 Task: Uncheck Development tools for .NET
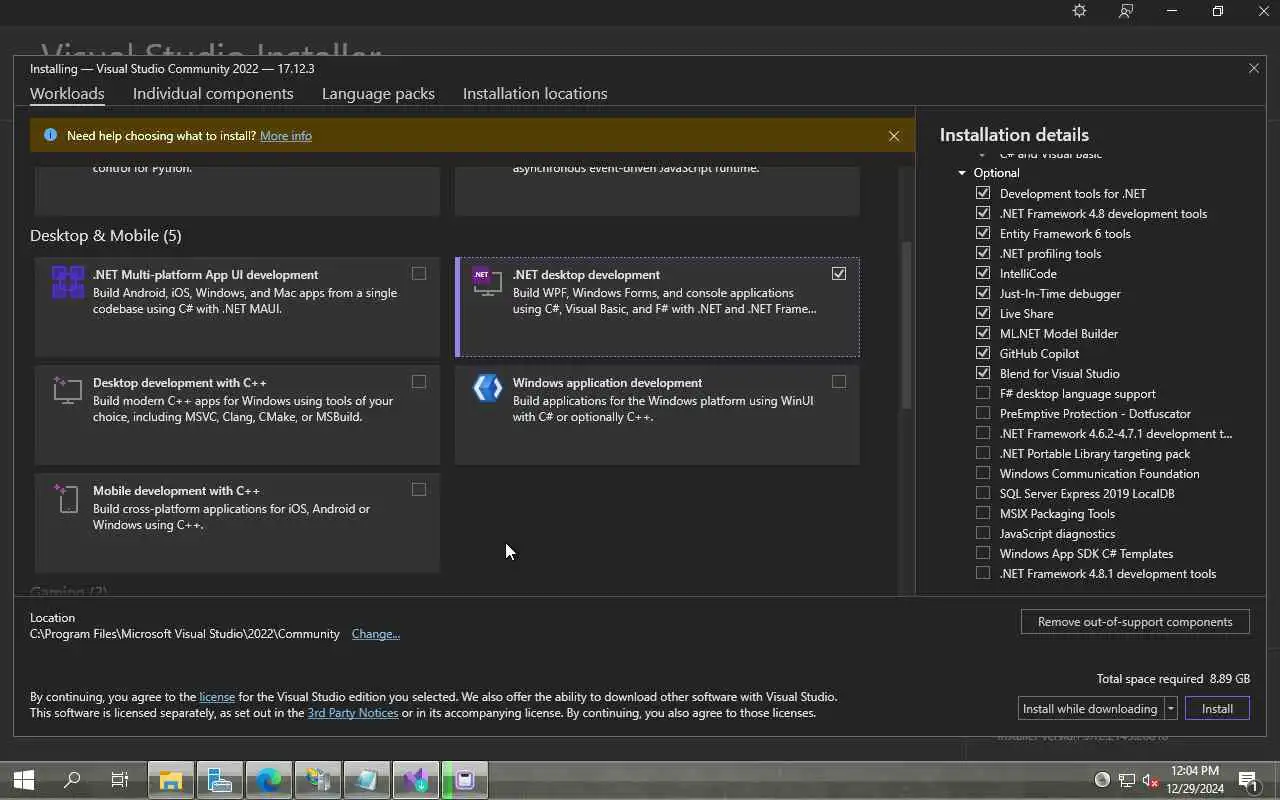tap(983, 193)
